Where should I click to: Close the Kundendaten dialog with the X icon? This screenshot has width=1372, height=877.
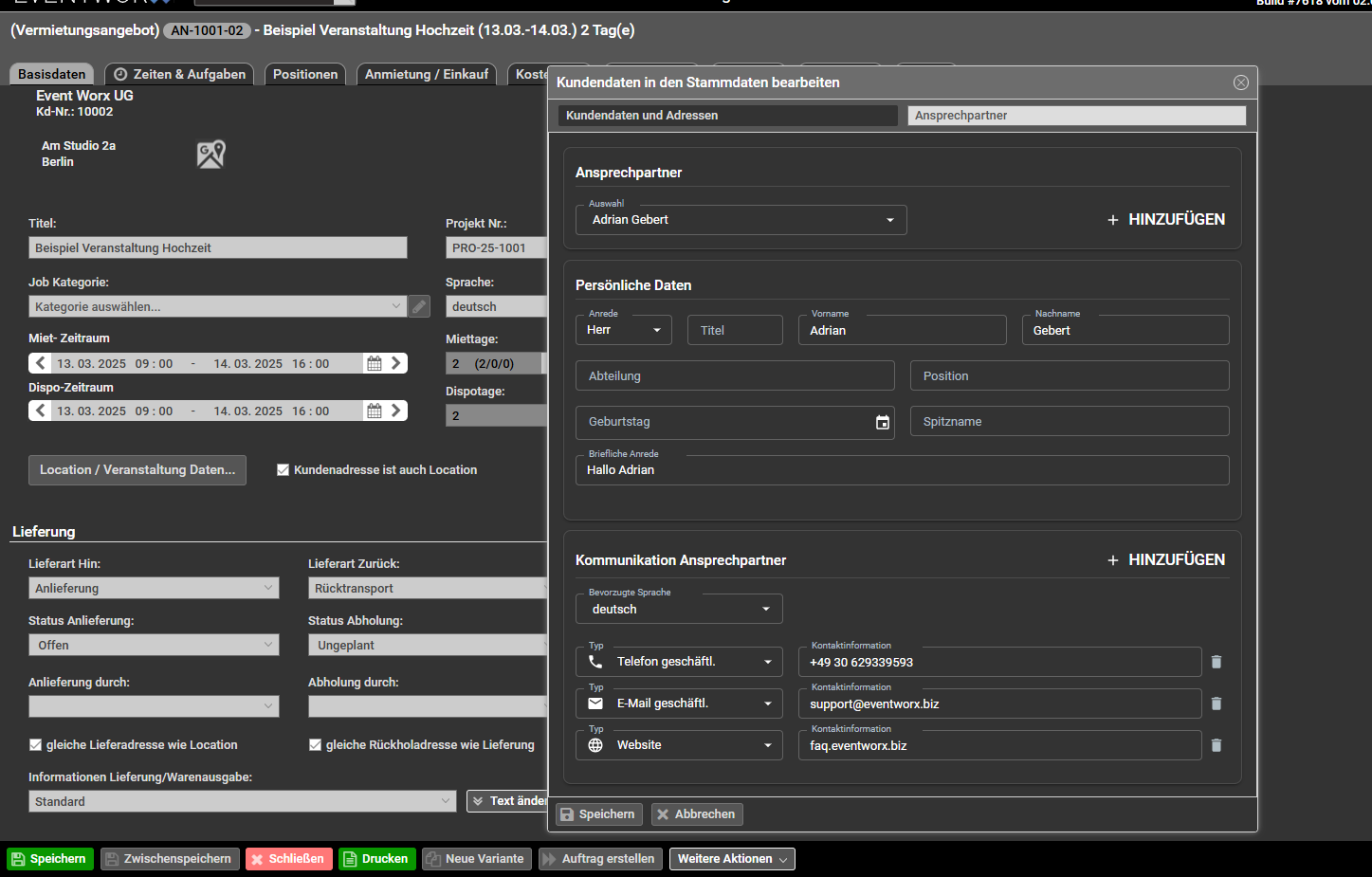[x=1240, y=82]
